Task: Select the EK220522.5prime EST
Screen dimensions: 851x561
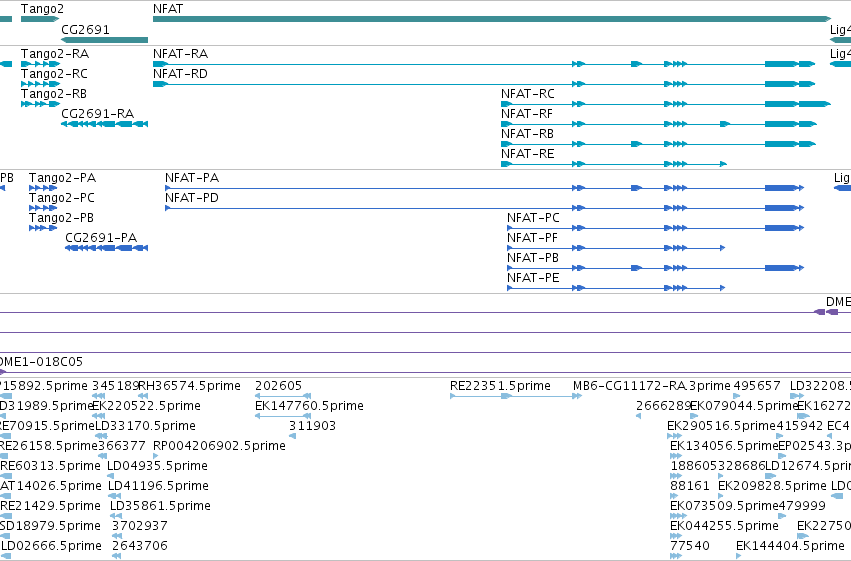Action: [x=99, y=416]
